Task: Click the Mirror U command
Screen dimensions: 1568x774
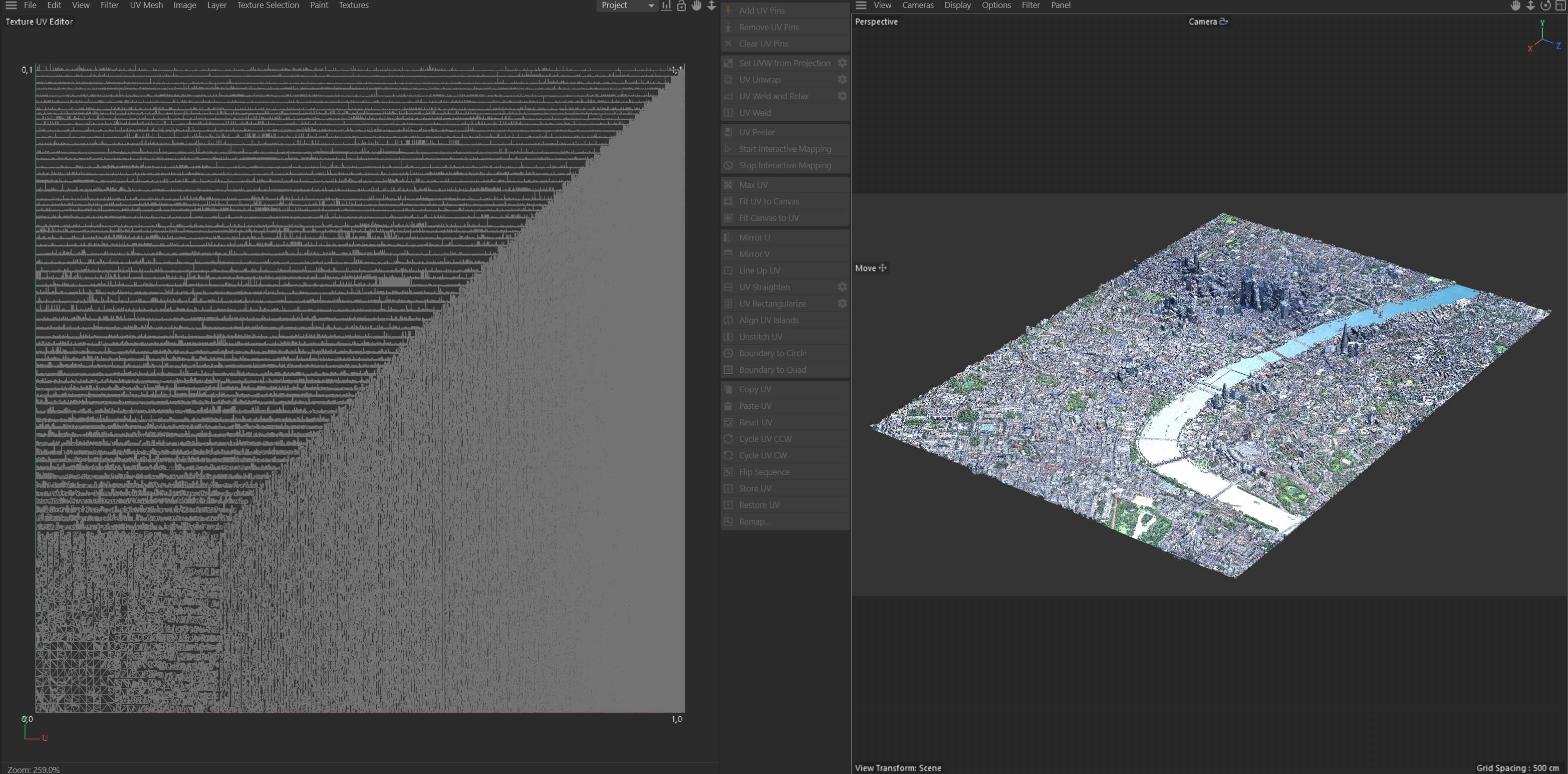Action: pos(785,237)
